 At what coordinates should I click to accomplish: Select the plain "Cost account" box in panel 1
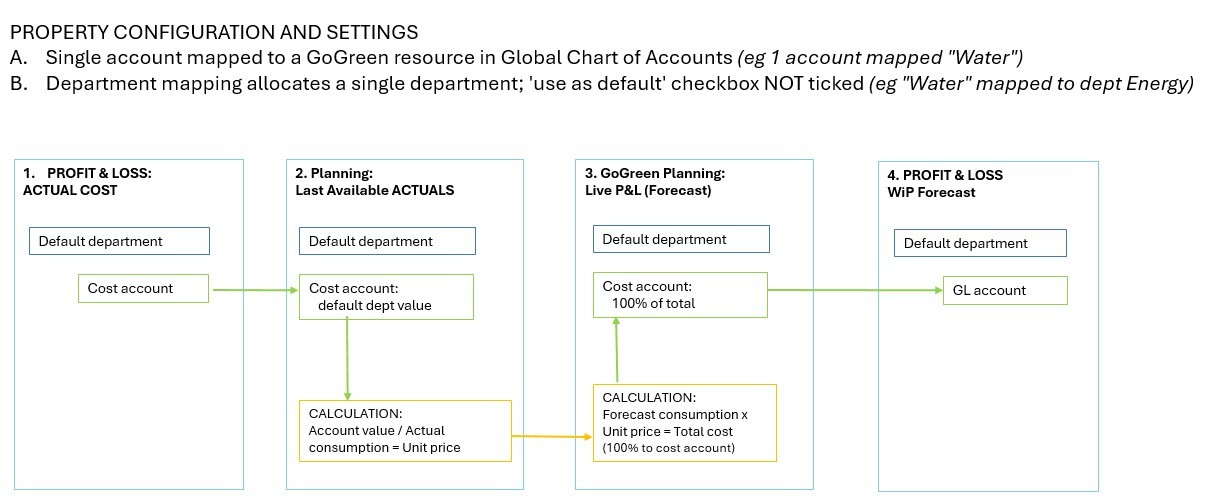point(143,288)
